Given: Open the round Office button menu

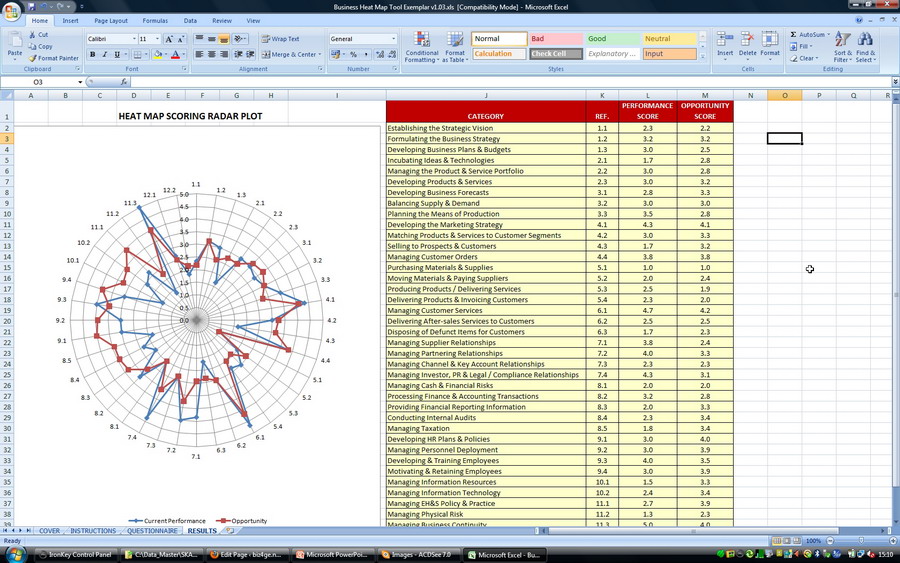Looking at the screenshot, I should (x=11, y=10).
